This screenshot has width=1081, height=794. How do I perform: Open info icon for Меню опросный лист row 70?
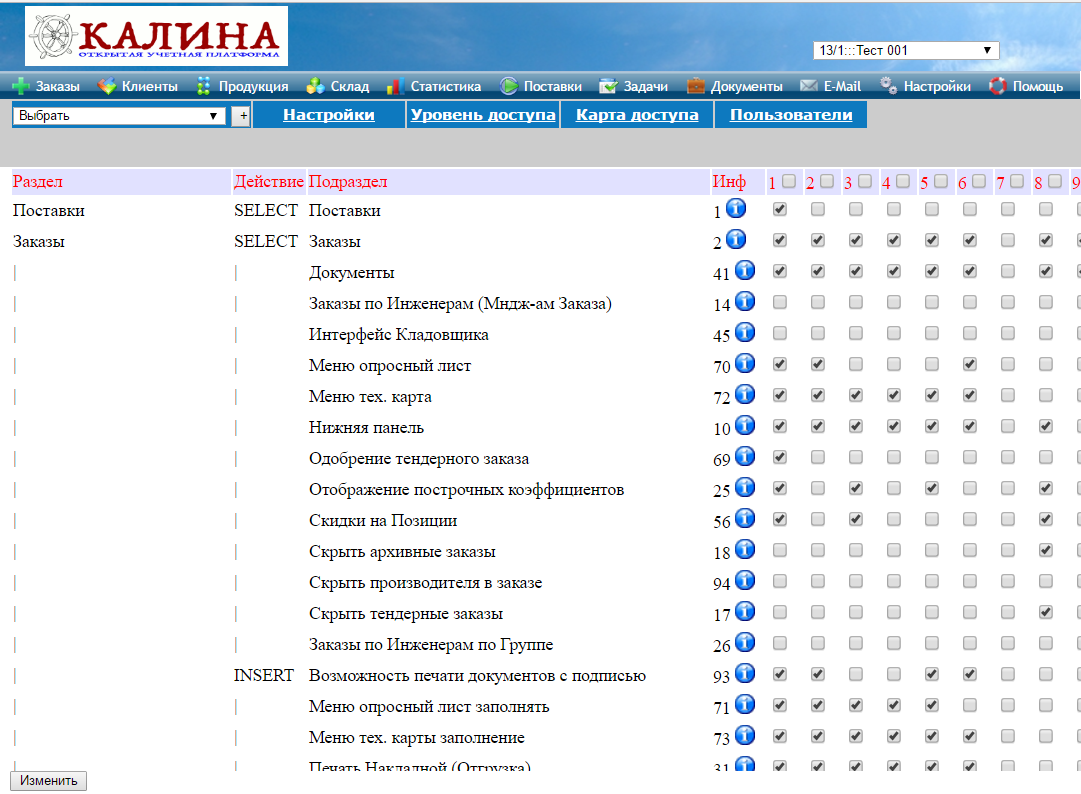coord(745,363)
